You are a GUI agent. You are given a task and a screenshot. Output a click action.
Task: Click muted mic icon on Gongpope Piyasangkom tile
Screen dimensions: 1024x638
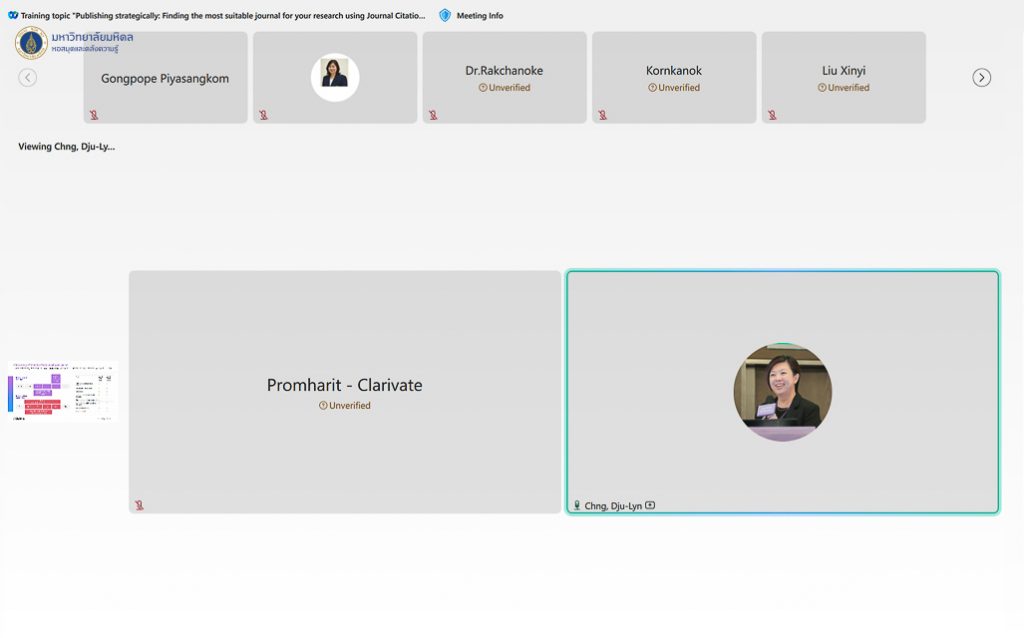(x=94, y=115)
